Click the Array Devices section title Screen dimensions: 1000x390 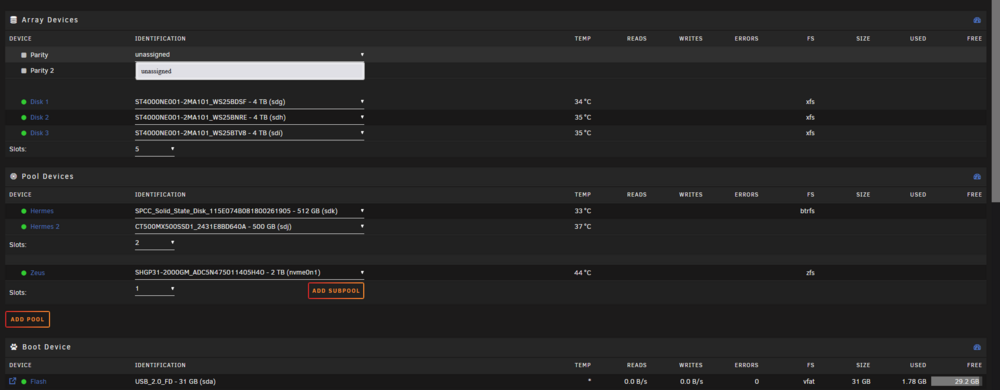click(x=50, y=20)
